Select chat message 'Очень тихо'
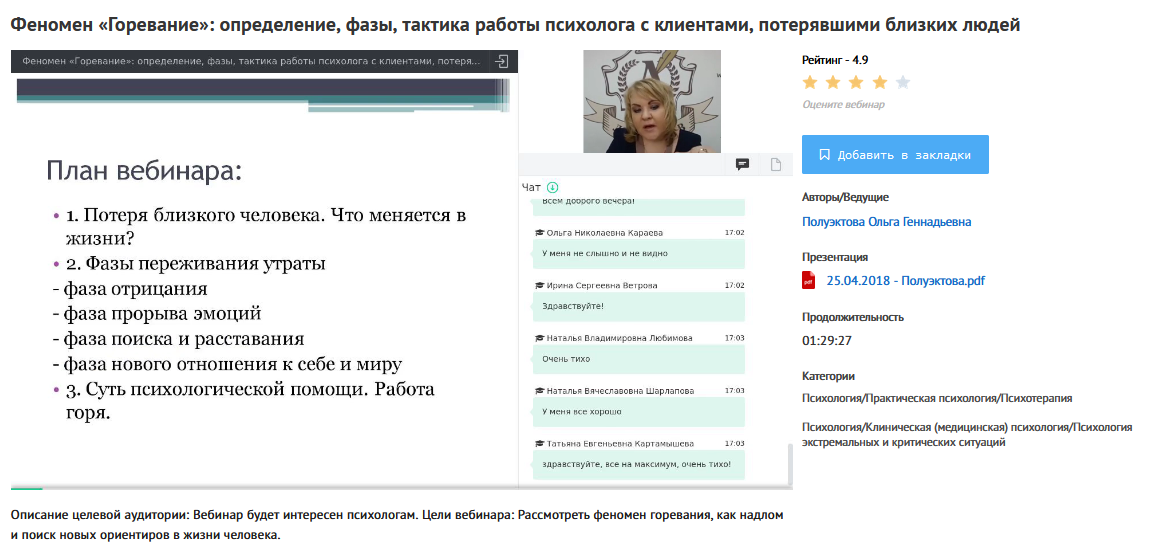The width and height of the screenshot is (1174, 550). pyautogui.click(x=638, y=358)
